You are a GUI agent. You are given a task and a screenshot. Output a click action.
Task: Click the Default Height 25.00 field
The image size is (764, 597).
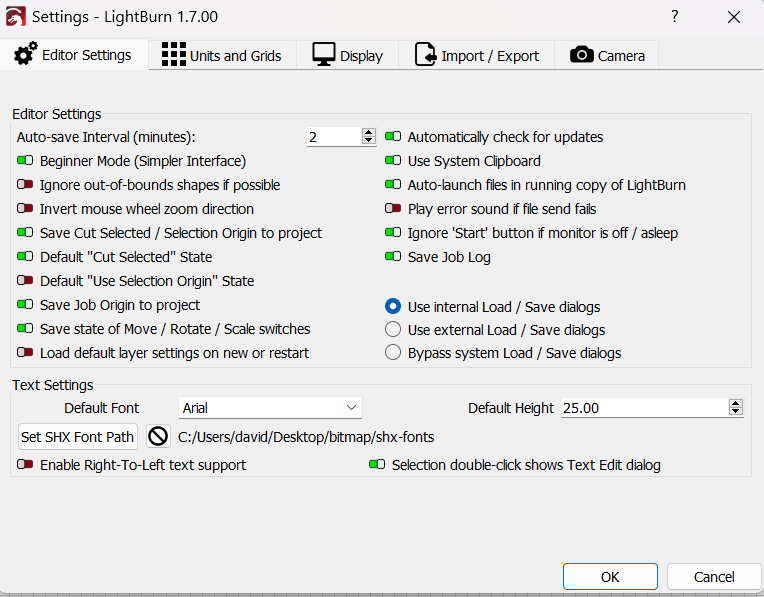point(645,408)
